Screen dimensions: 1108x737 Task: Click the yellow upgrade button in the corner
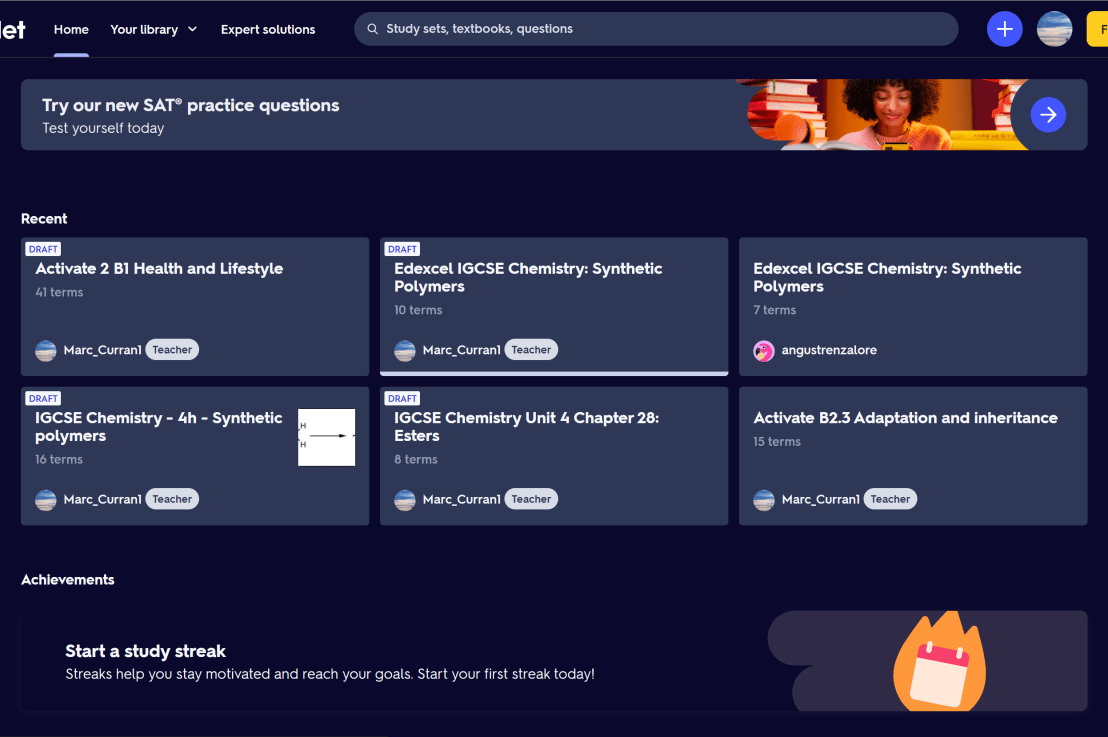click(x=1098, y=28)
